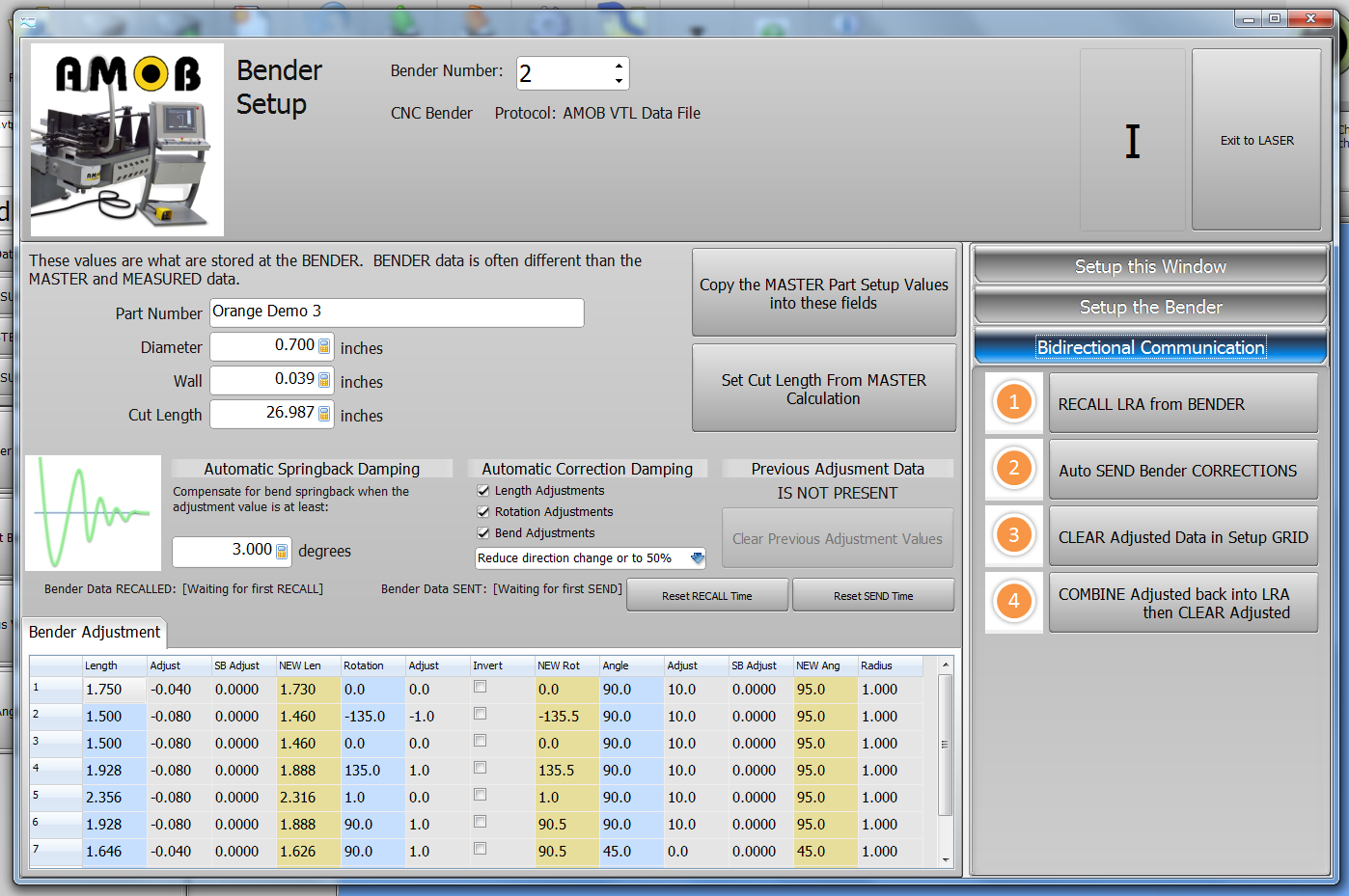Select the Bender Adjustment tab
Viewport: 1349px width, 896px height.
pos(95,632)
